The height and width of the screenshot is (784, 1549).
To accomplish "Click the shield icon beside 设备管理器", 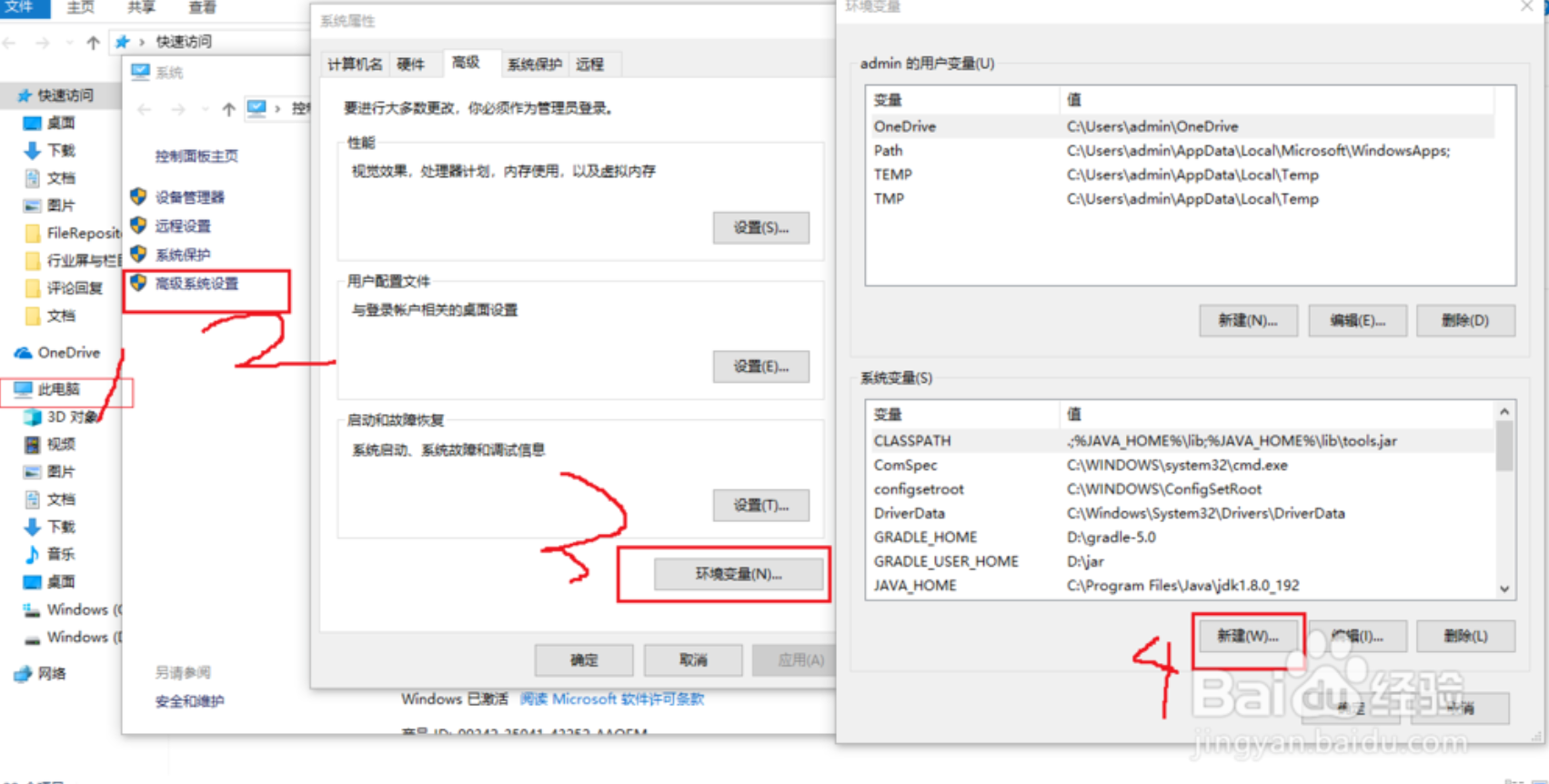I will pos(138,196).
